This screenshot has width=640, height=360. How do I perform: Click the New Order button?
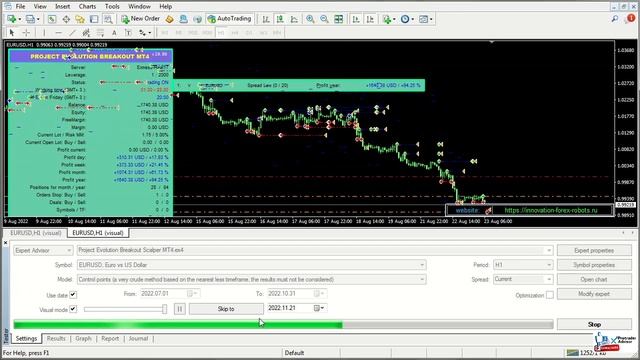pyautogui.click(x=140, y=19)
